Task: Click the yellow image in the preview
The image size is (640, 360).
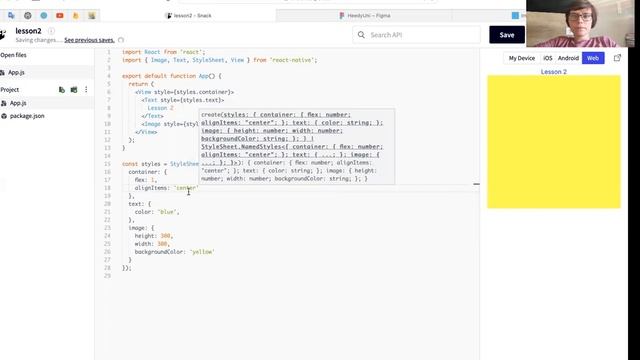Action: click(554, 142)
